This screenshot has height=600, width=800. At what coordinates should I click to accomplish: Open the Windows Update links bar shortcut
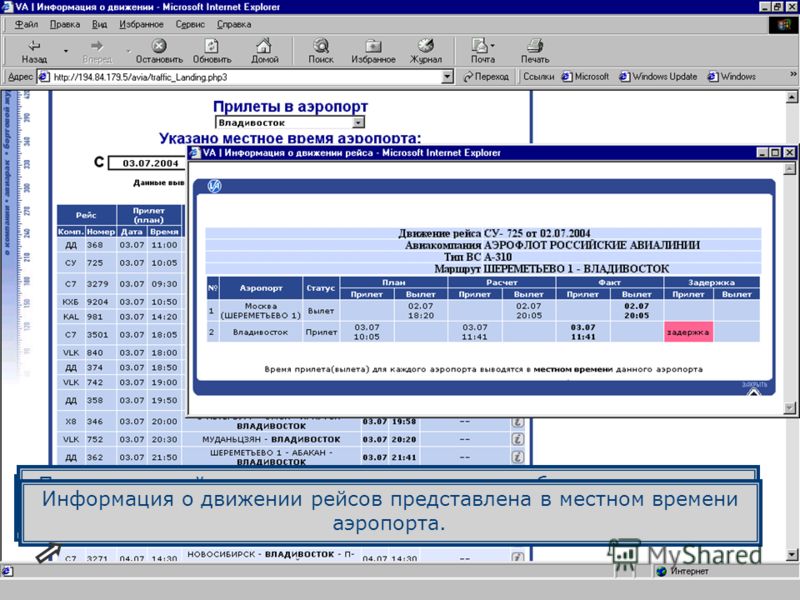pyautogui.click(x=658, y=77)
